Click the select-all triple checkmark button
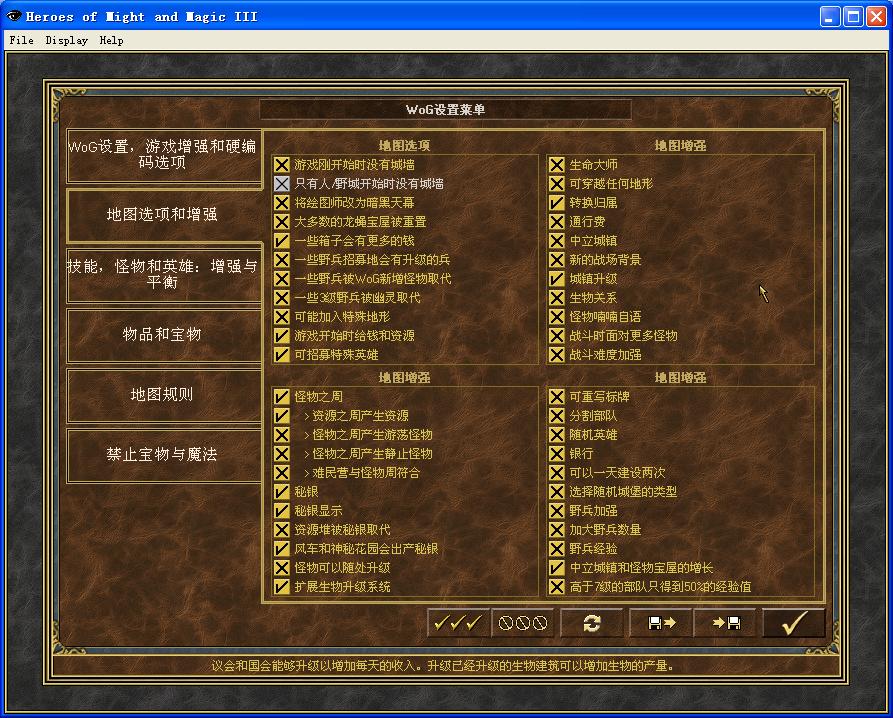Image resolution: width=893 pixels, height=718 pixels. (x=458, y=623)
